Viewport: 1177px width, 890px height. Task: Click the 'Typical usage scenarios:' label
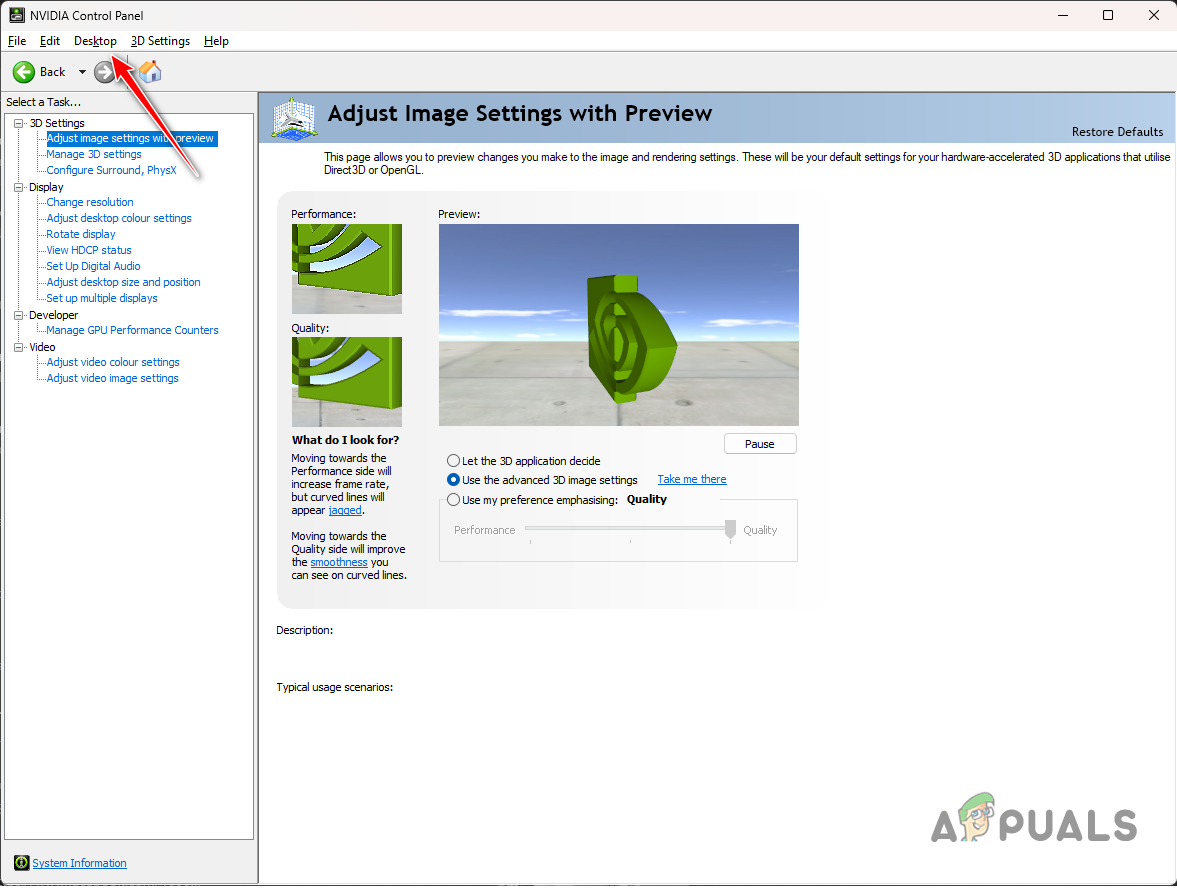pyautogui.click(x=335, y=687)
